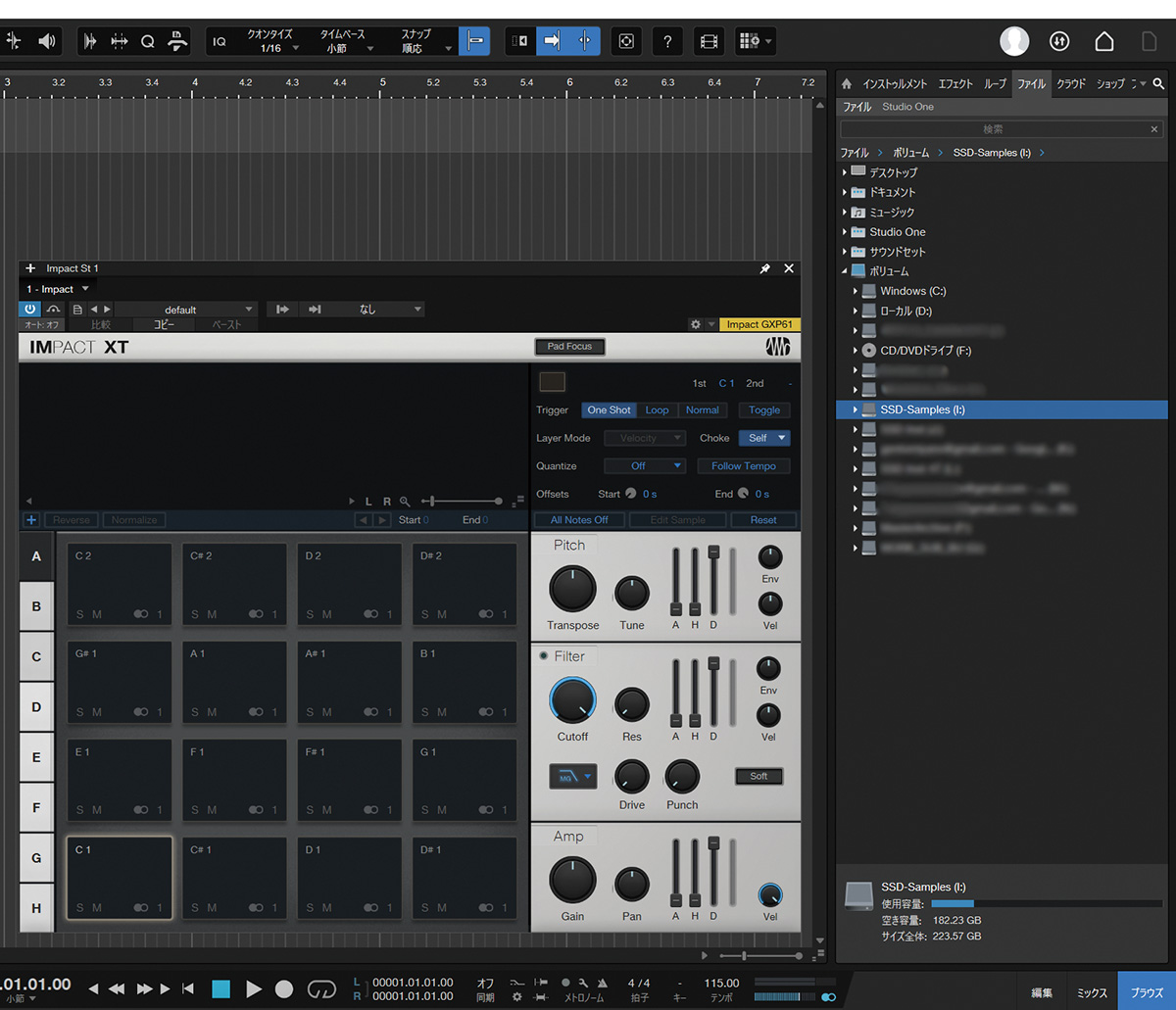Toggle the Filter enable LED

pos(543,656)
